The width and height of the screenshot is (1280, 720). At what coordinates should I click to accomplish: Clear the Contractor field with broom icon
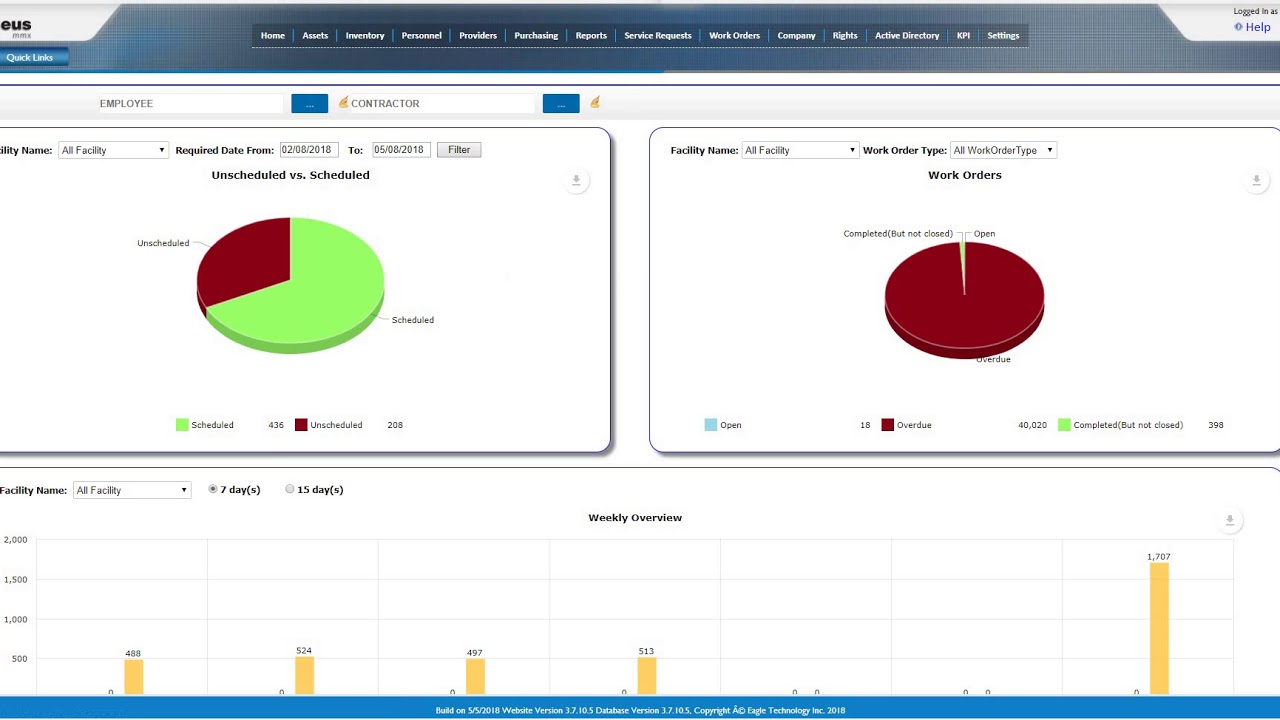coord(595,102)
